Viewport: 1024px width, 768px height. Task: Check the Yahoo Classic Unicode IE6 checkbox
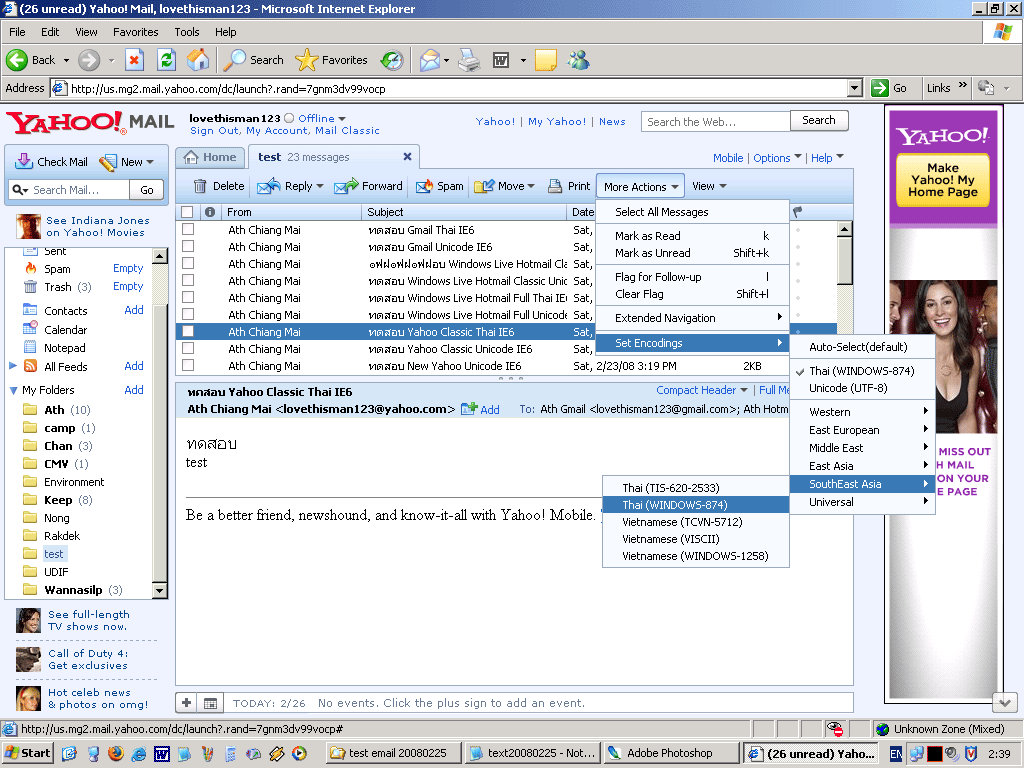(188, 348)
